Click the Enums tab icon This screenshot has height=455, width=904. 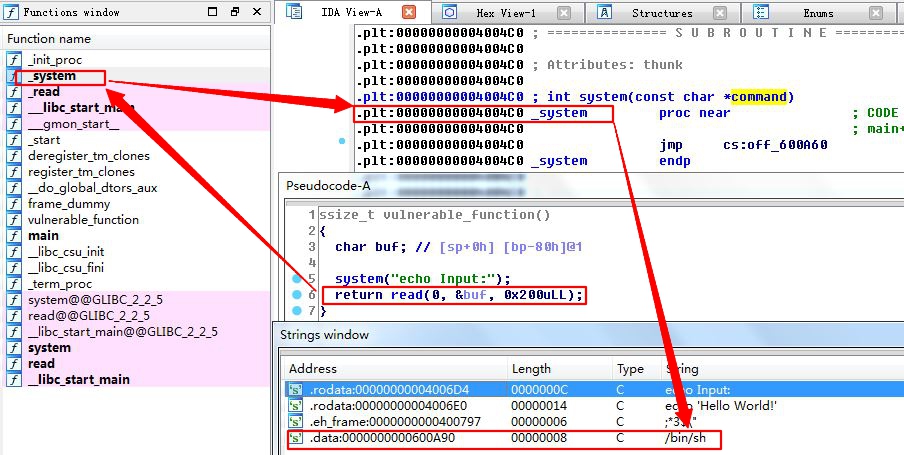762,13
